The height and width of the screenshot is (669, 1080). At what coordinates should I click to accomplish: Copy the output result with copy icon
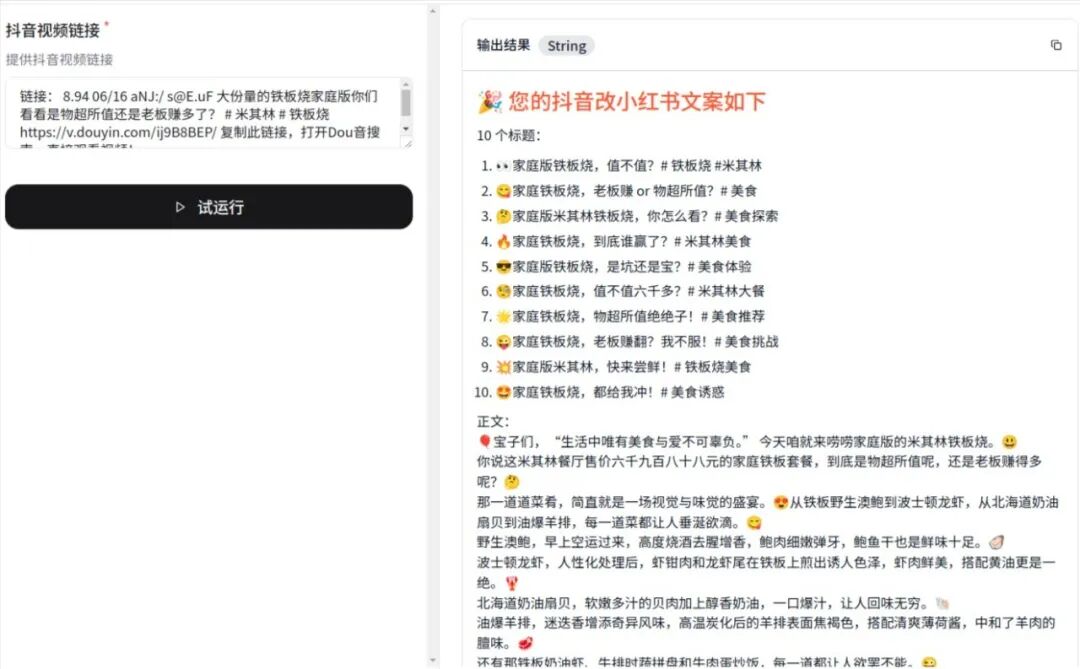click(x=1055, y=45)
